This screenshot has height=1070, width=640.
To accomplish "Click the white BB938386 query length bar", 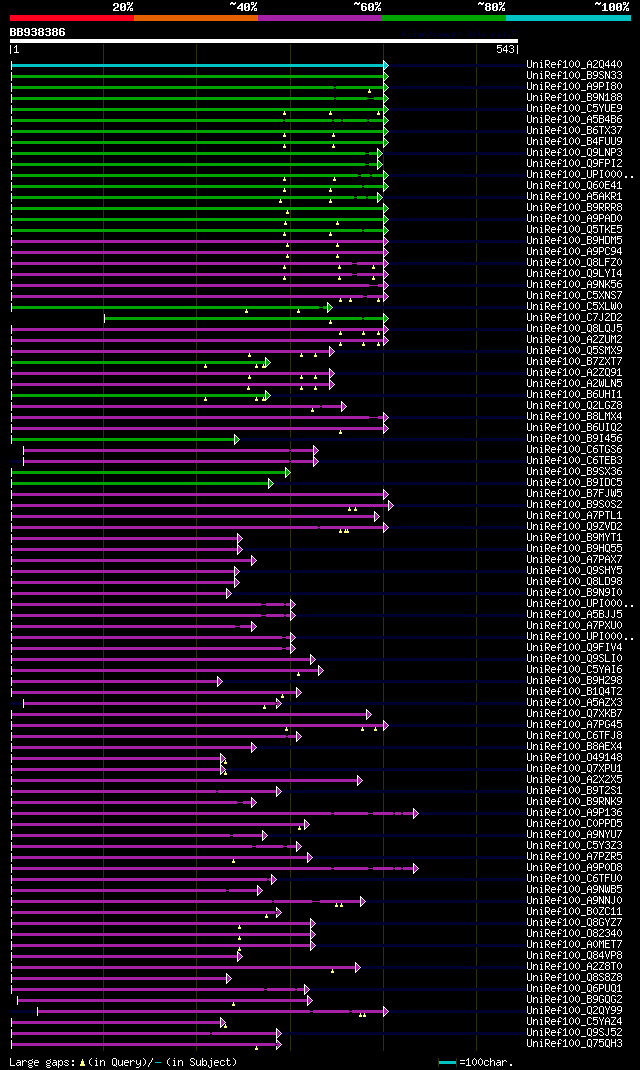I will coord(264,41).
